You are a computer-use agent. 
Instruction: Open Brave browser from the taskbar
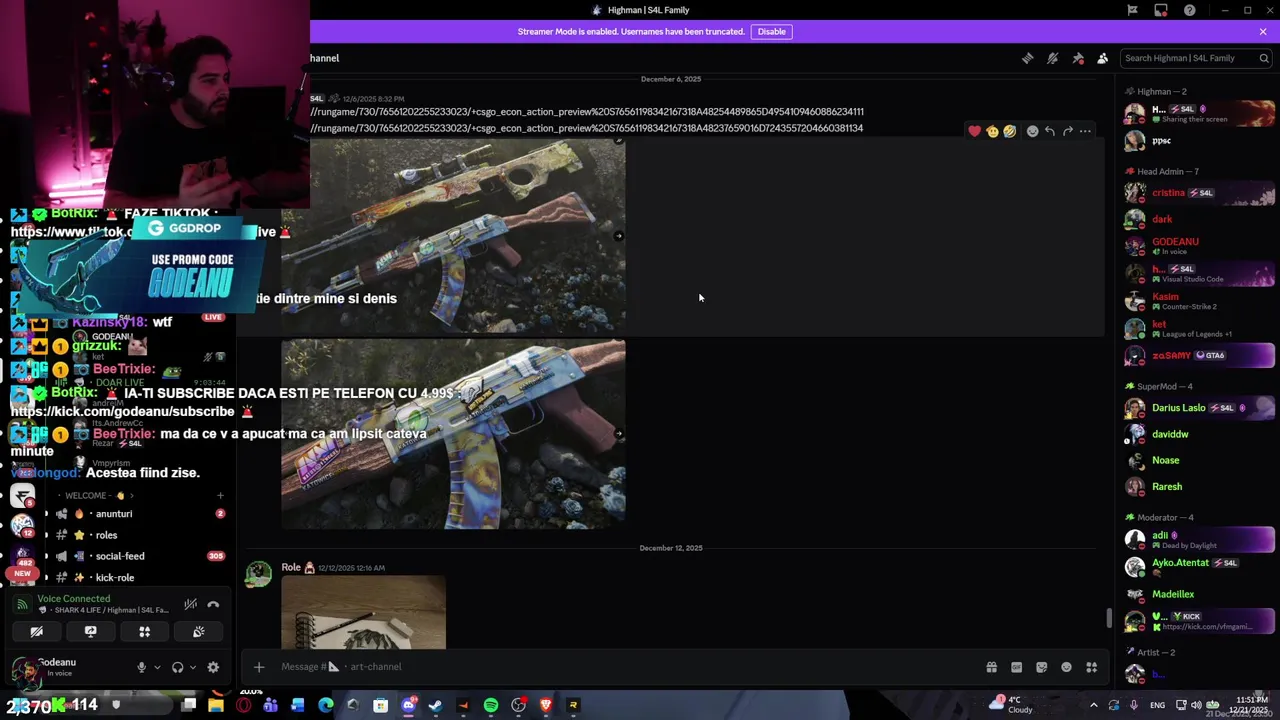[x=545, y=706]
